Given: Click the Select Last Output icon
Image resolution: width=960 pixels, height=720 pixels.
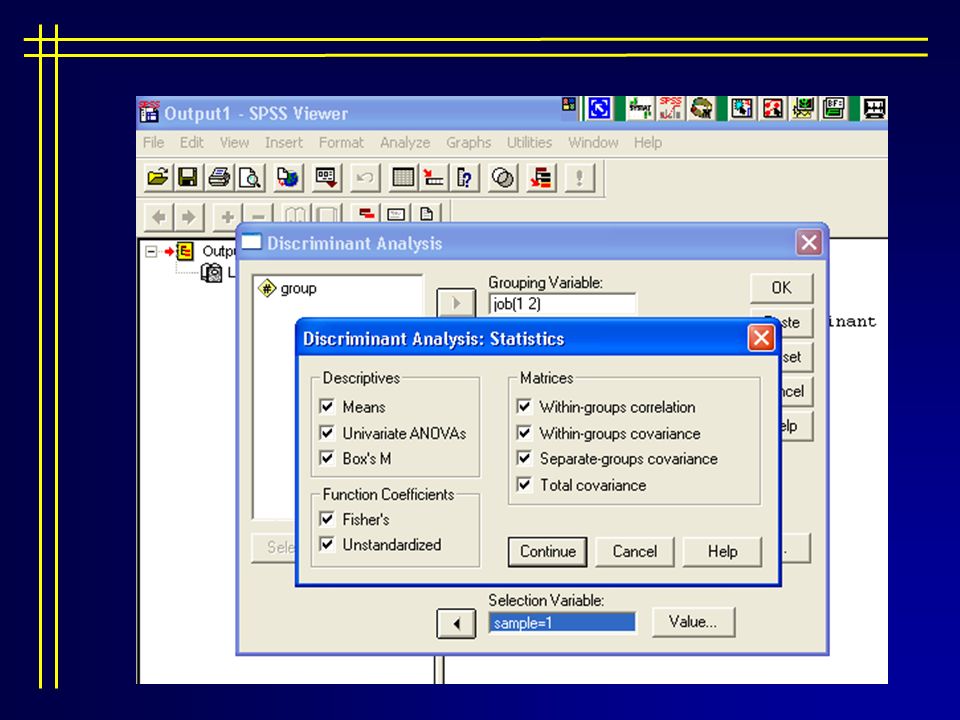Looking at the screenshot, I should [x=541, y=178].
